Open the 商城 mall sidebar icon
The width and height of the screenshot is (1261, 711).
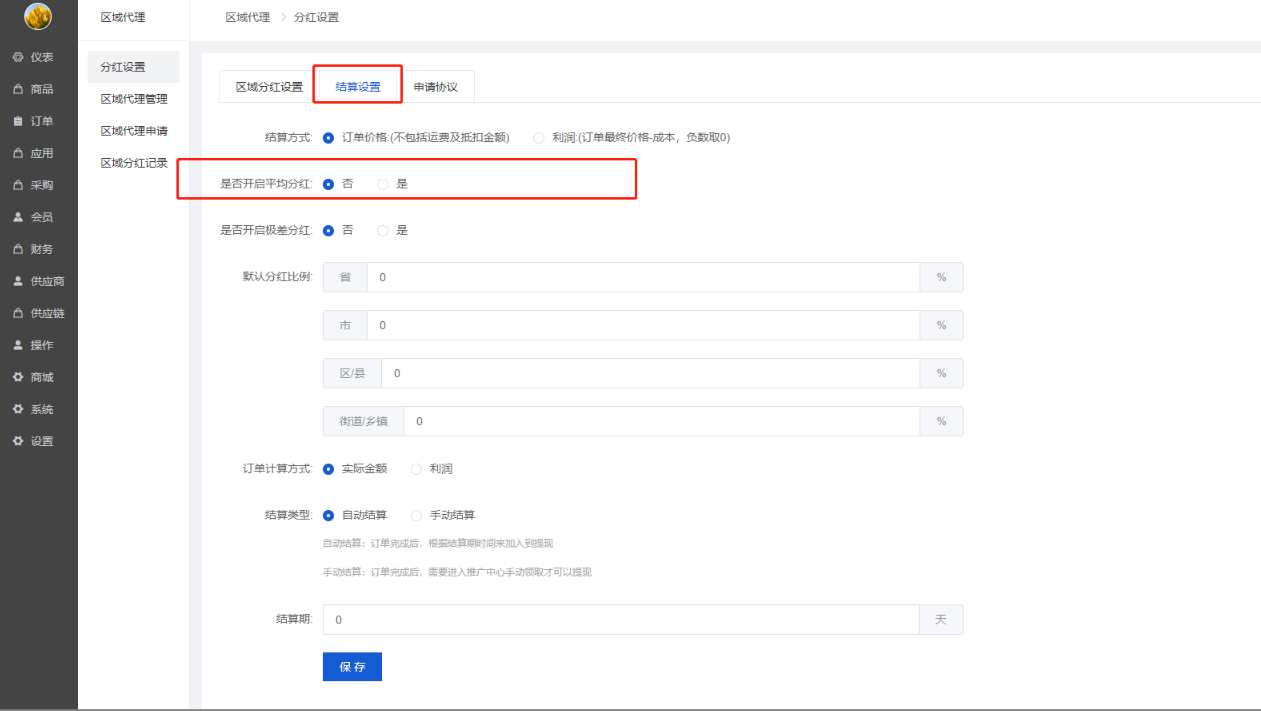coord(18,378)
